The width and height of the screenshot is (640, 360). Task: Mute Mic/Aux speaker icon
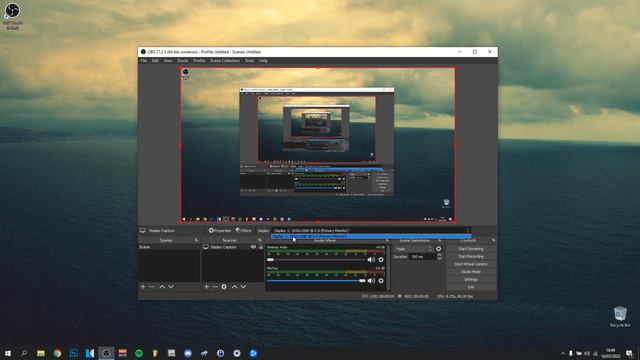371,280
